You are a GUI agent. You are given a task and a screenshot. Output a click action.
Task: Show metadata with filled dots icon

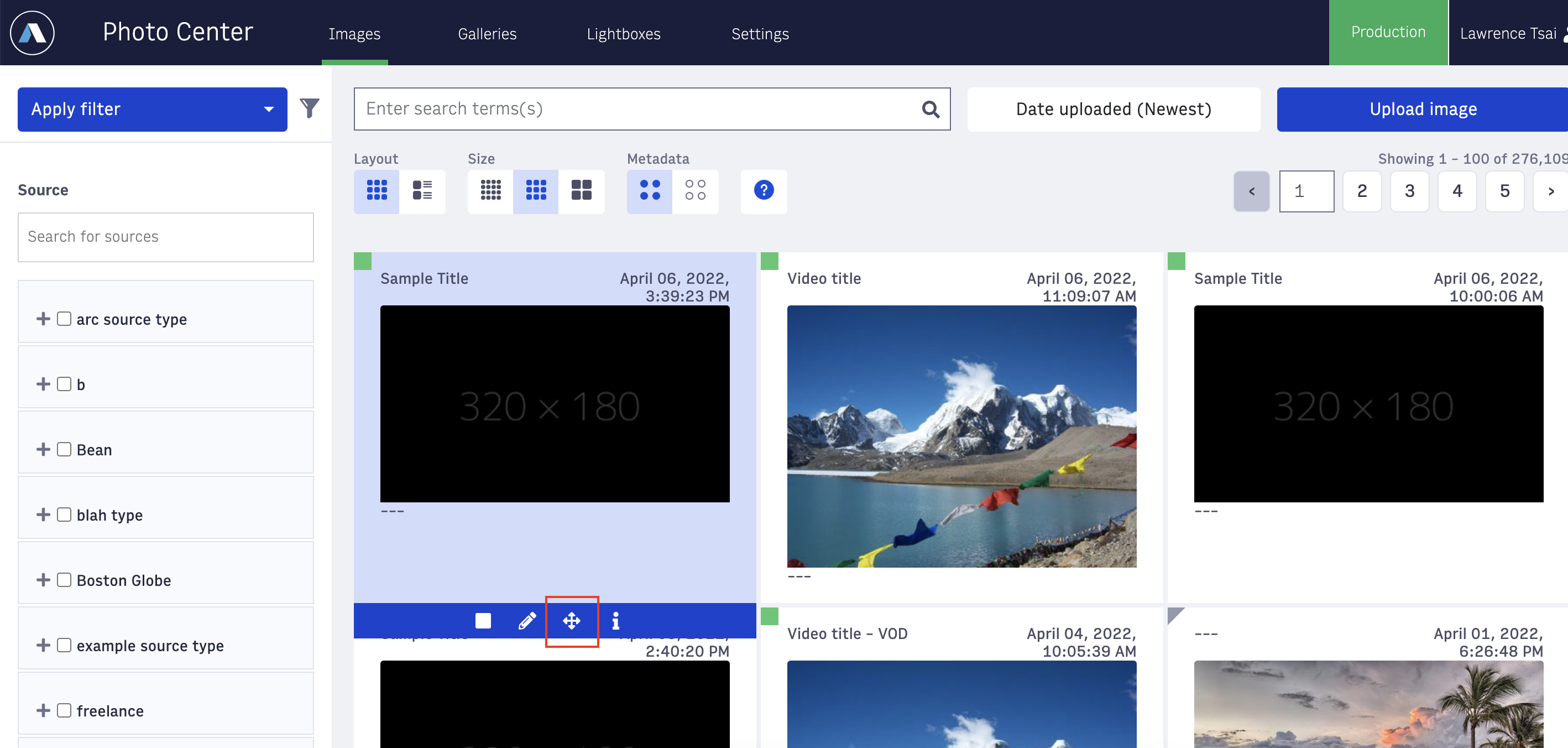click(x=650, y=191)
